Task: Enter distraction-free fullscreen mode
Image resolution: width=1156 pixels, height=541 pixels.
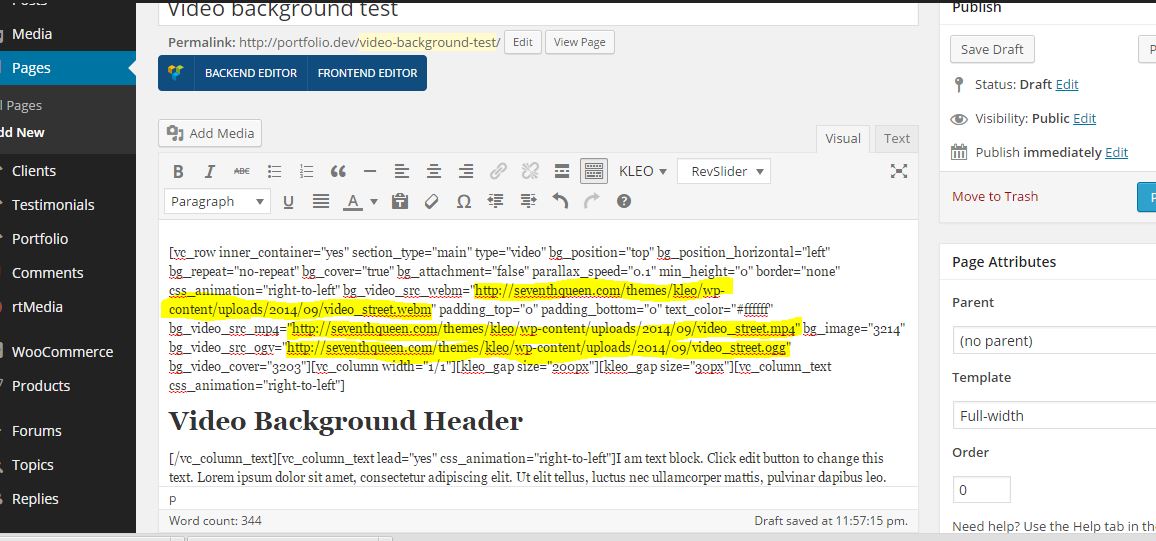Action: (x=898, y=171)
